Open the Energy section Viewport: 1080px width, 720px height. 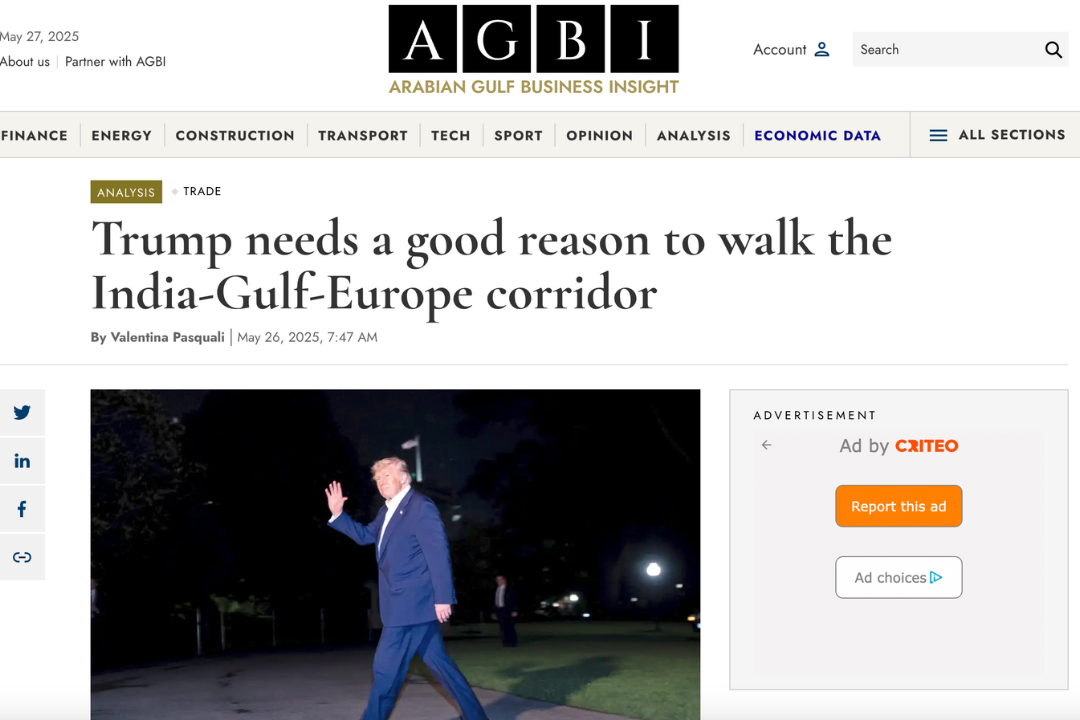pyautogui.click(x=122, y=136)
